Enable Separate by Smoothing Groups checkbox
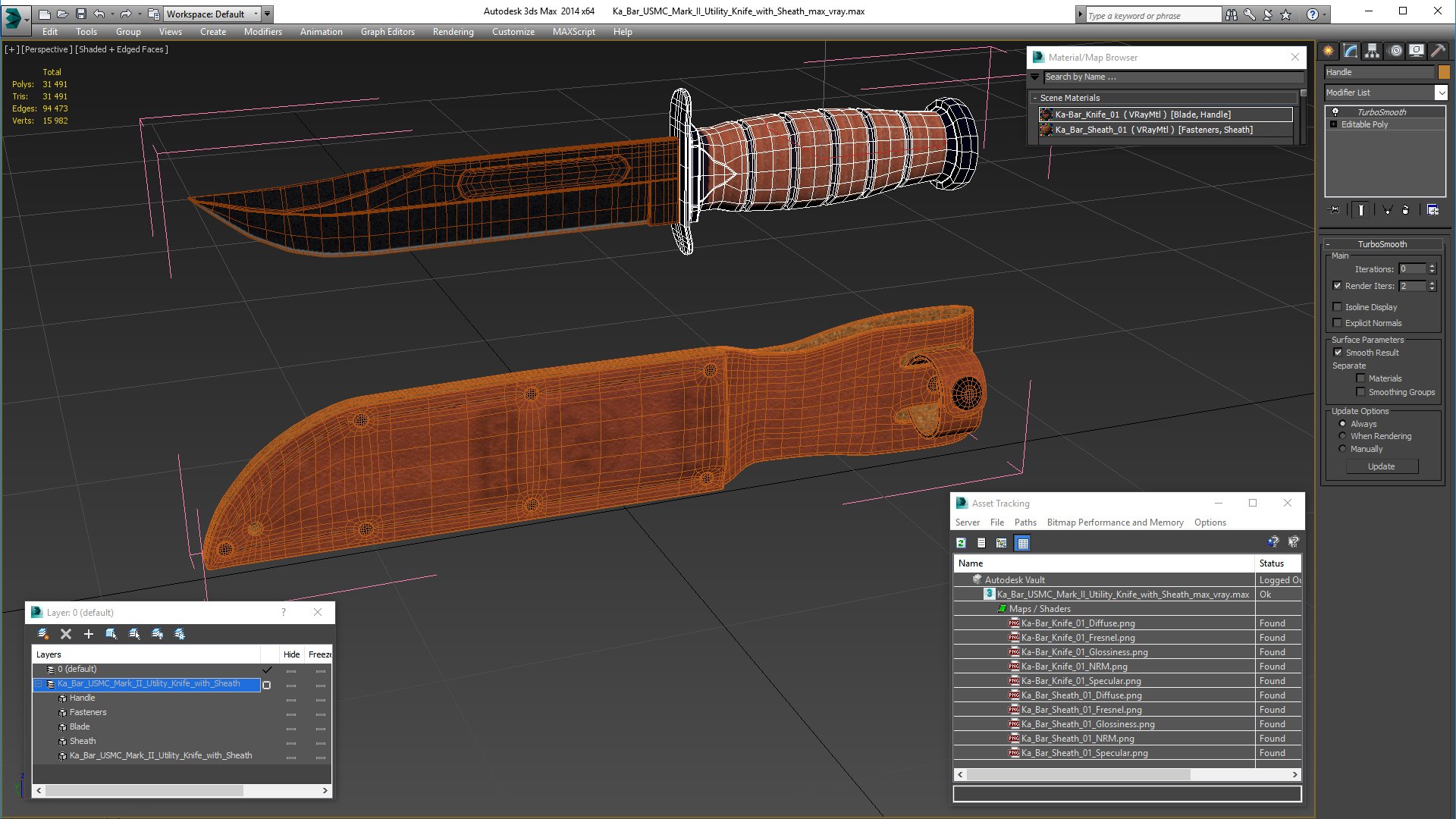The height and width of the screenshot is (819, 1456). coord(1361,392)
